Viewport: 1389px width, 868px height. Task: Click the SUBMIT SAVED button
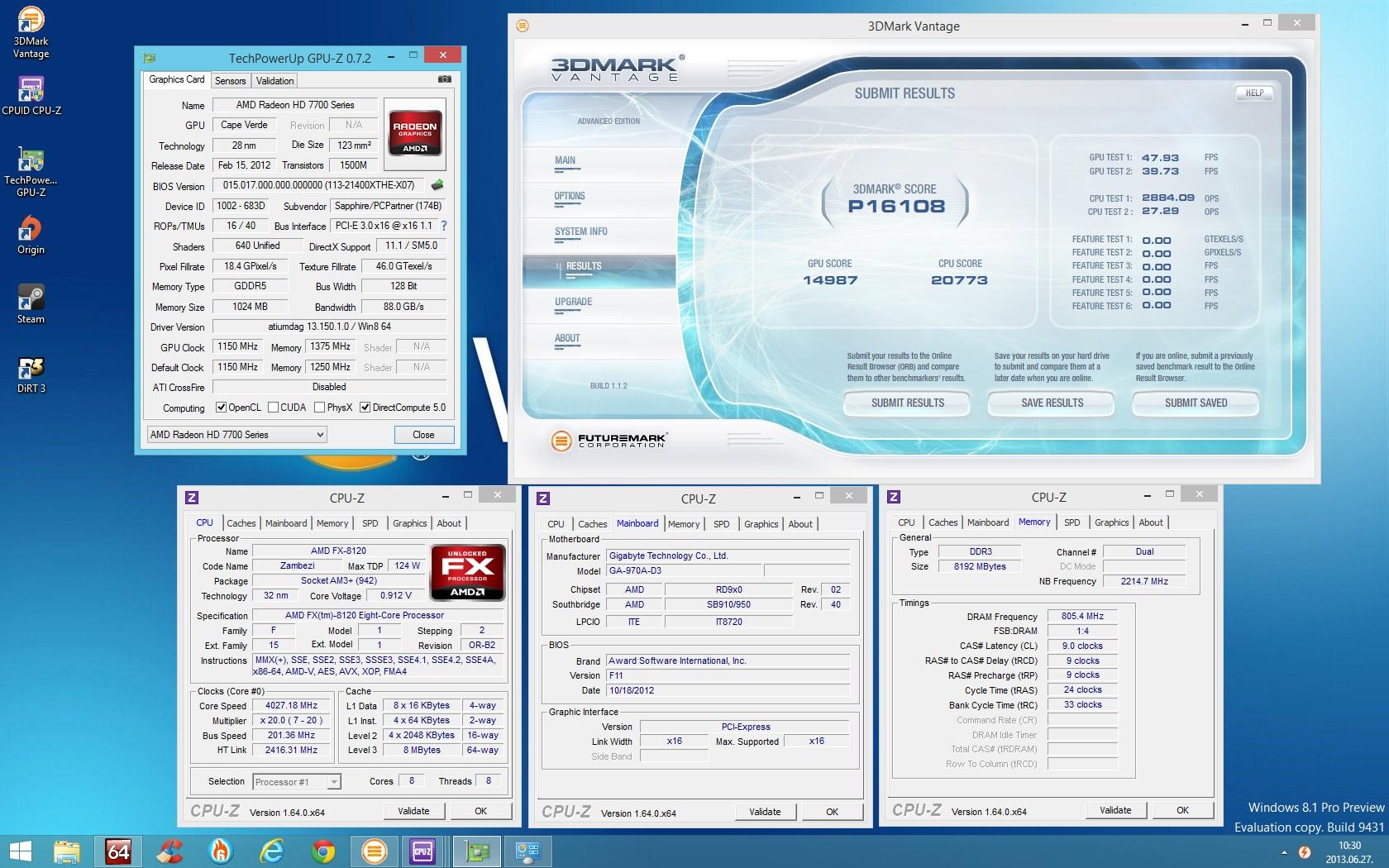tap(1196, 403)
